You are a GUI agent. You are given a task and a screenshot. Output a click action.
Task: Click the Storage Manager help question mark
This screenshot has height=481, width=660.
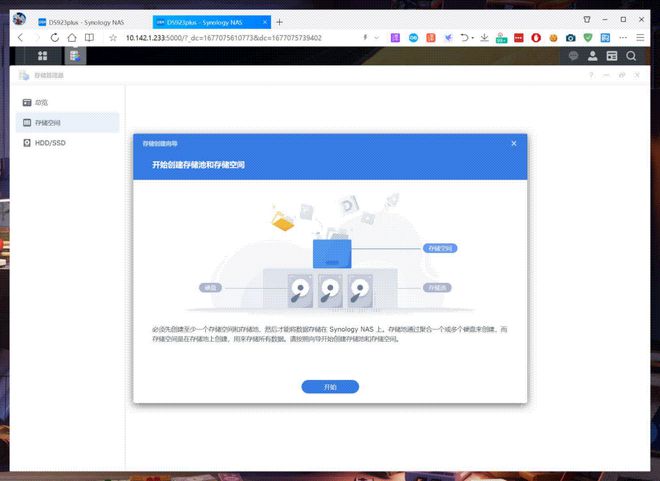(x=591, y=75)
